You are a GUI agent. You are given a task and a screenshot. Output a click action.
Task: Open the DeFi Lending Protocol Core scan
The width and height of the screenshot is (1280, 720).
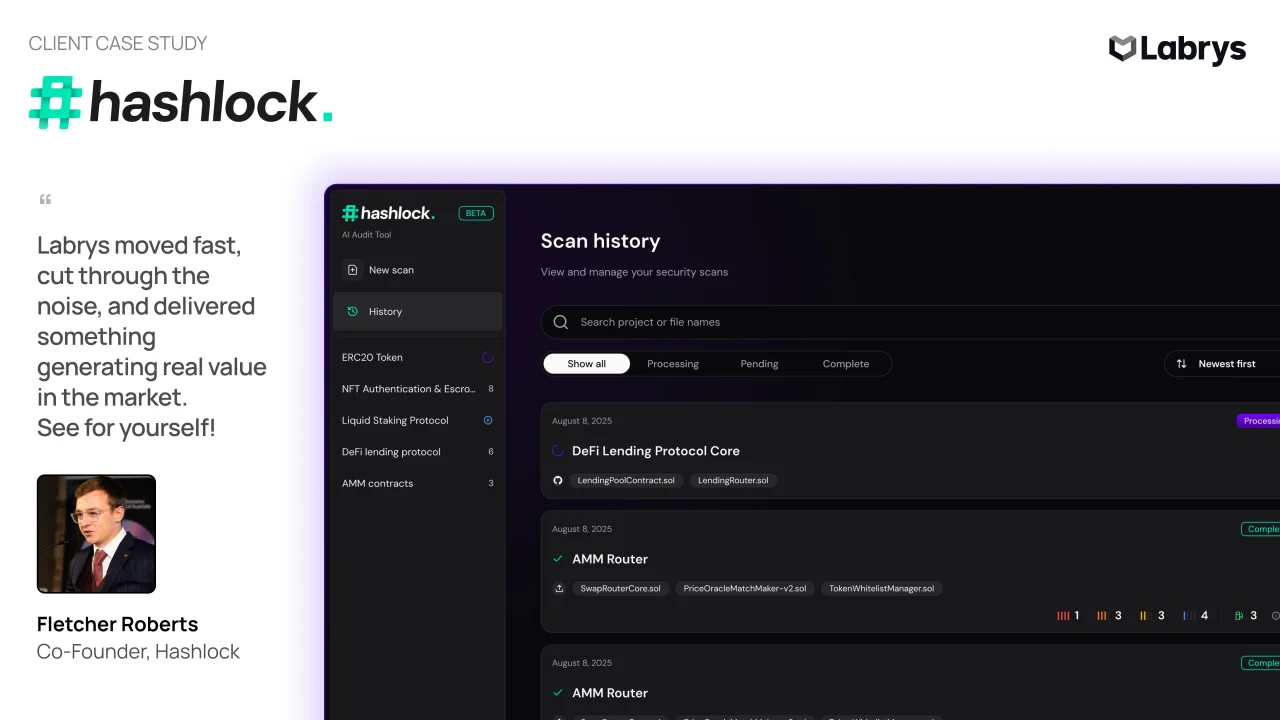point(656,451)
